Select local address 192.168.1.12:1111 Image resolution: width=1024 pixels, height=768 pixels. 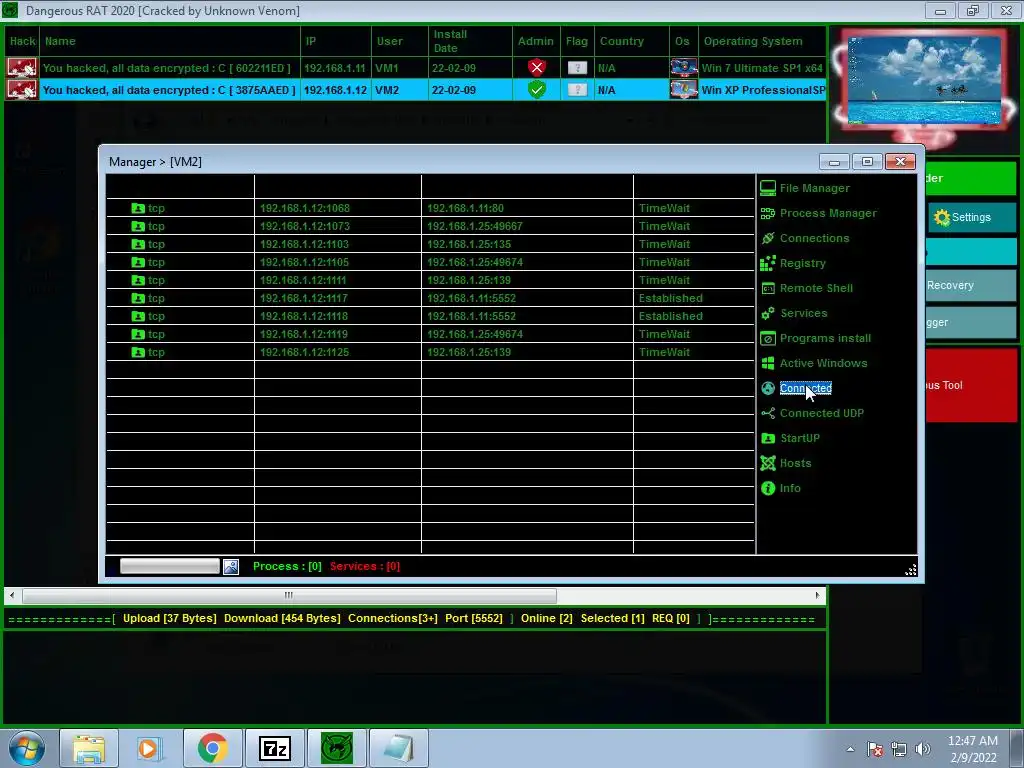pyautogui.click(x=303, y=280)
